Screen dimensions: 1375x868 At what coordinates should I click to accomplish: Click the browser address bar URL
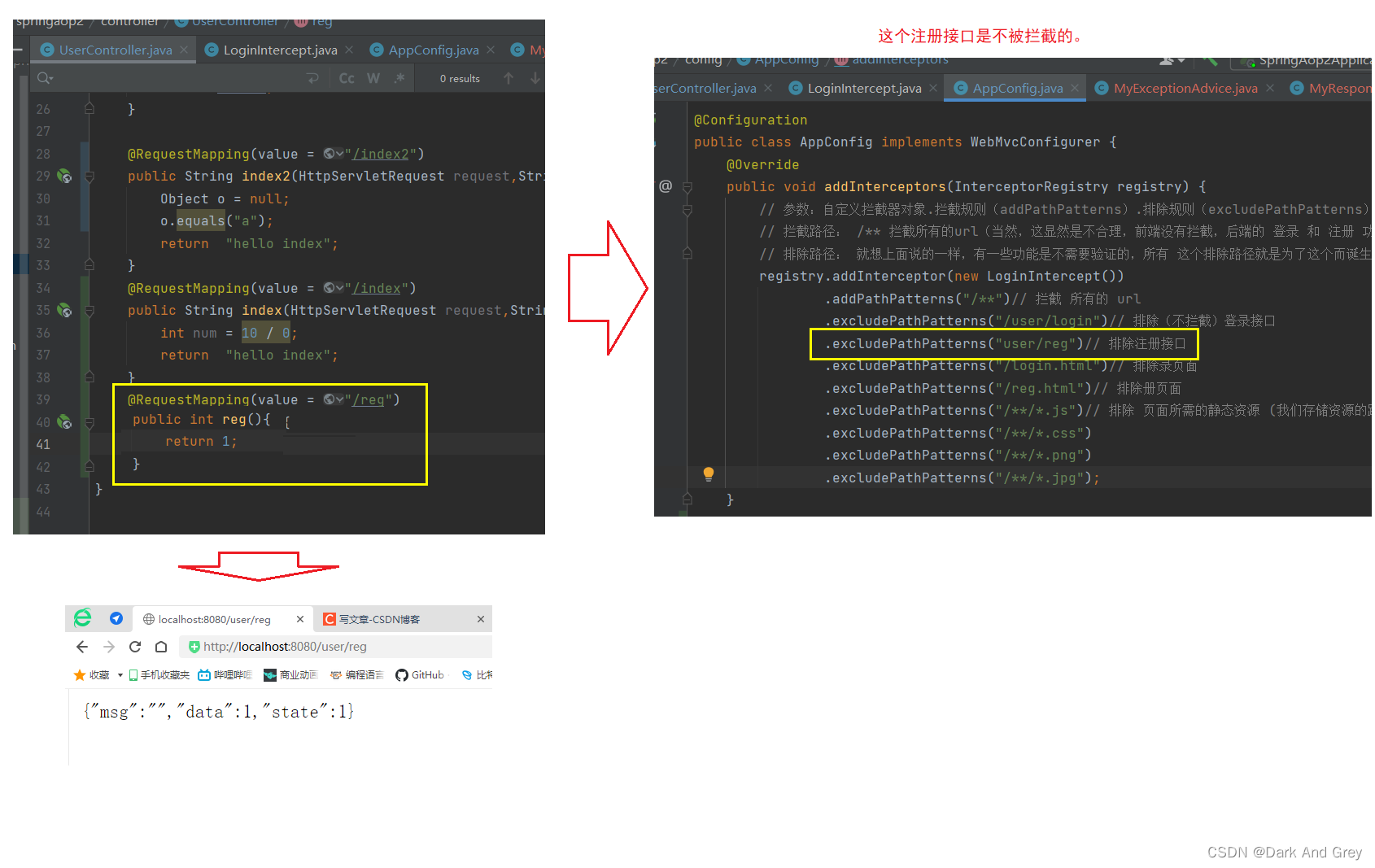[x=285, y=647]
